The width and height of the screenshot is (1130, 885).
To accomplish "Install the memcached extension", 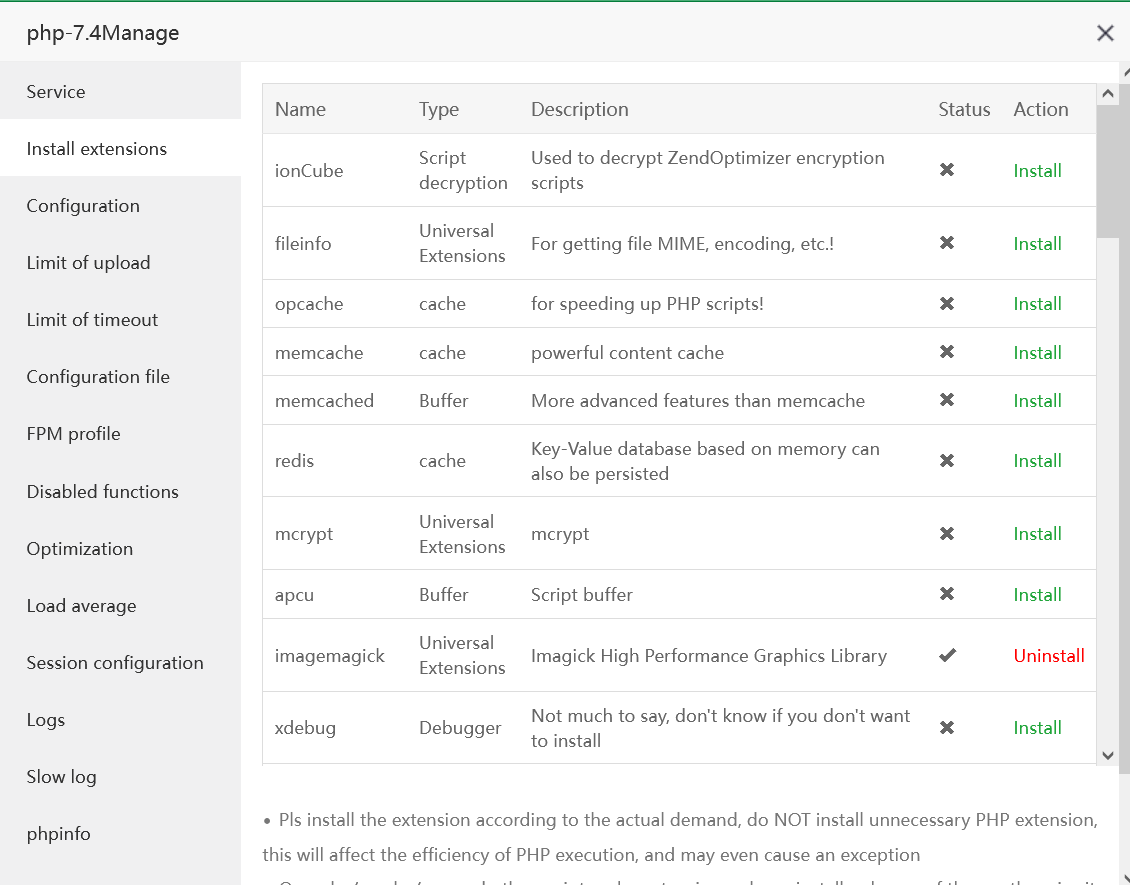I will click(1037, 401).
